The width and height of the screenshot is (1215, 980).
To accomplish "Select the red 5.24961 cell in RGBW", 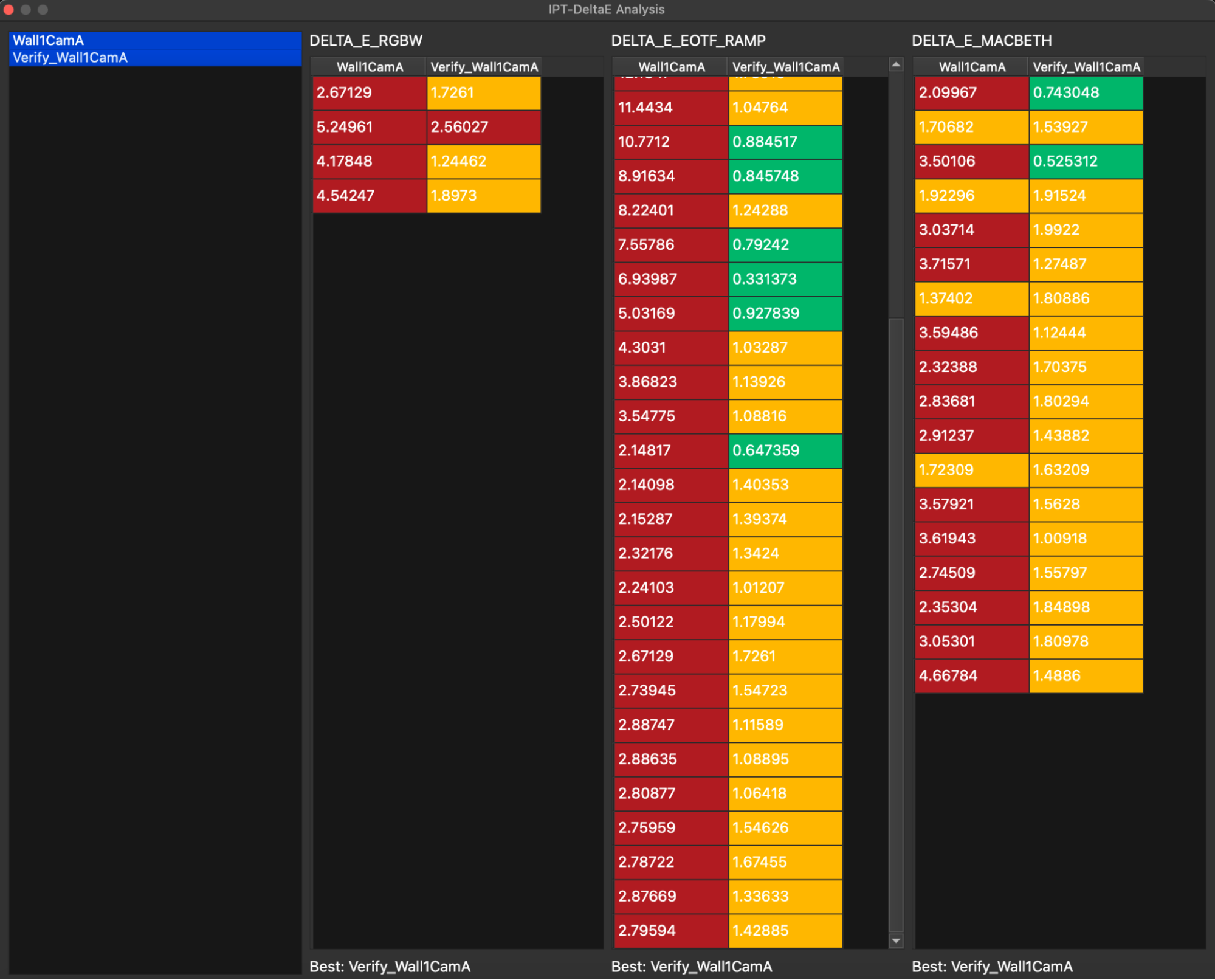I will (x=369, y=127).
